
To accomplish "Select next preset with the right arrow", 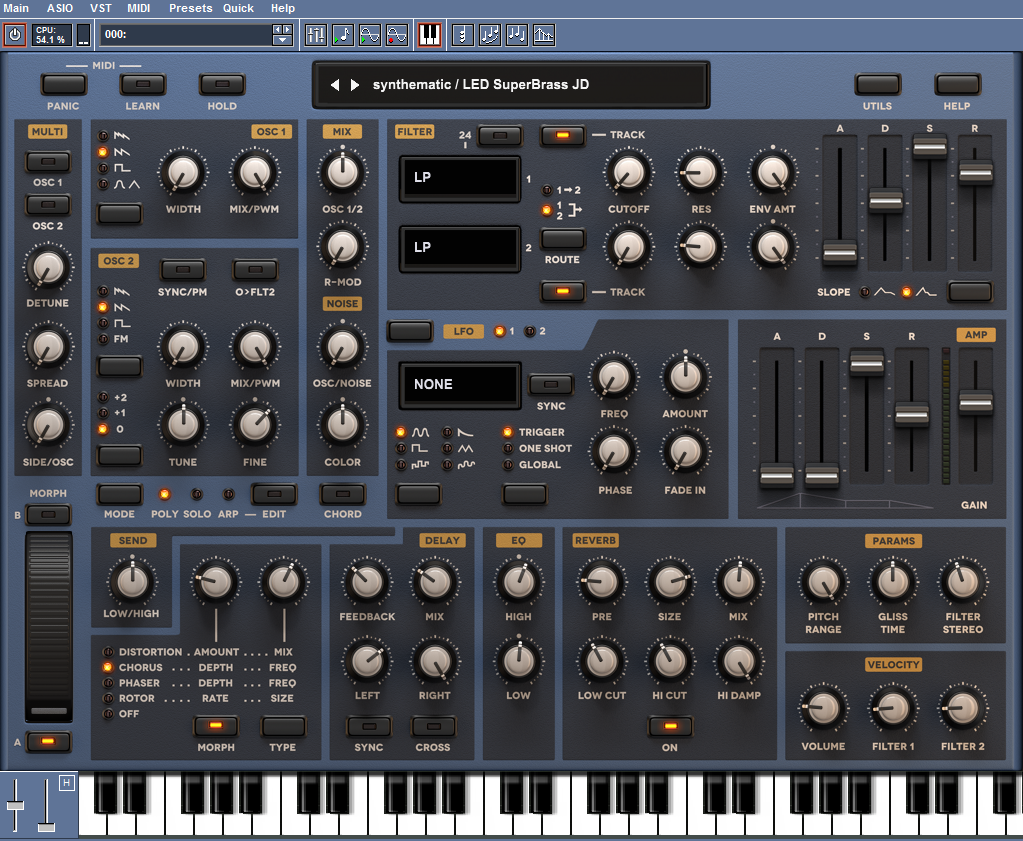I will [x=355, y=85].
